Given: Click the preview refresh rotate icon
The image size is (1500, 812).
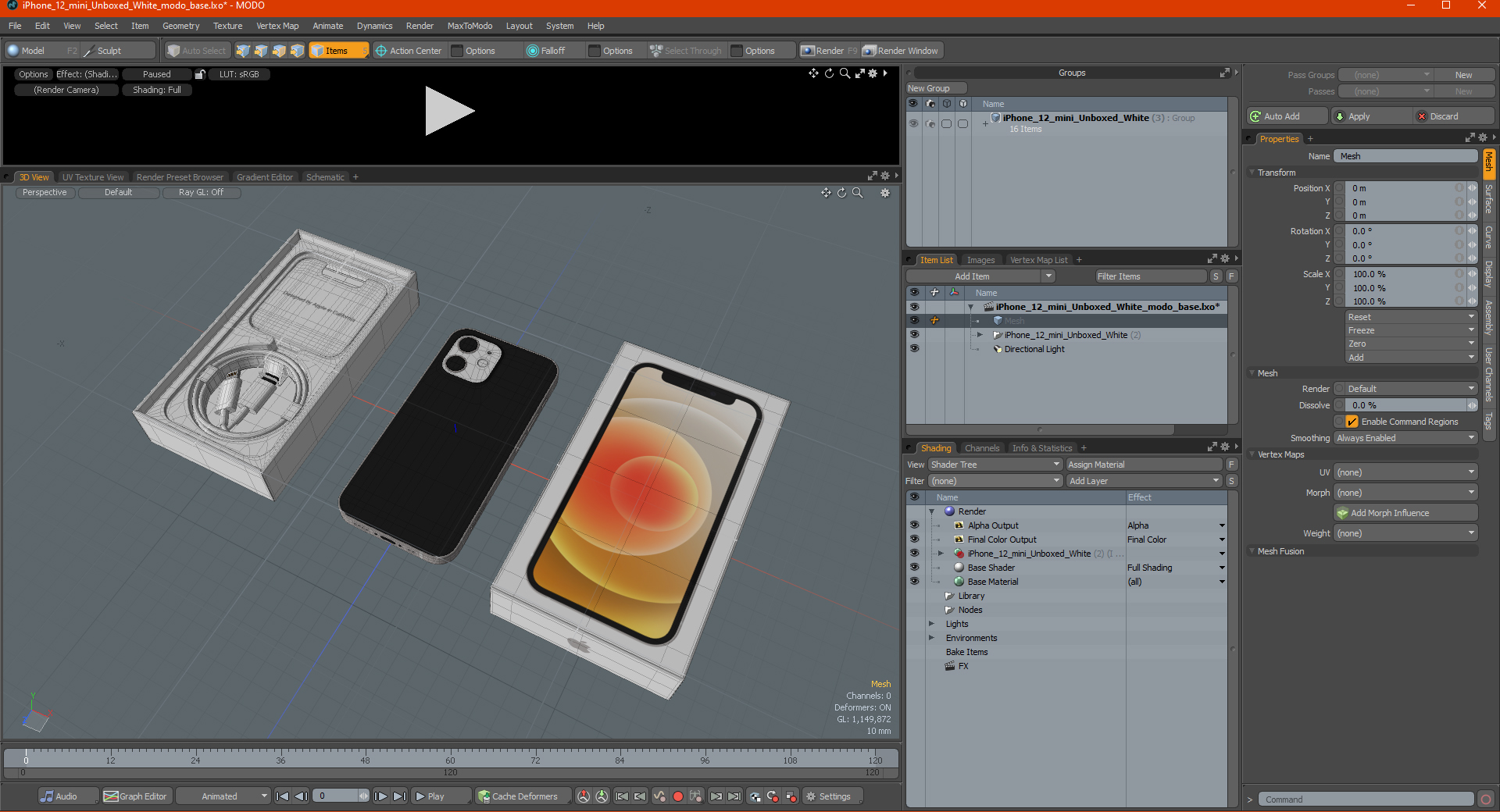Looking at the screenshot, I should click(x=829, y=73).
